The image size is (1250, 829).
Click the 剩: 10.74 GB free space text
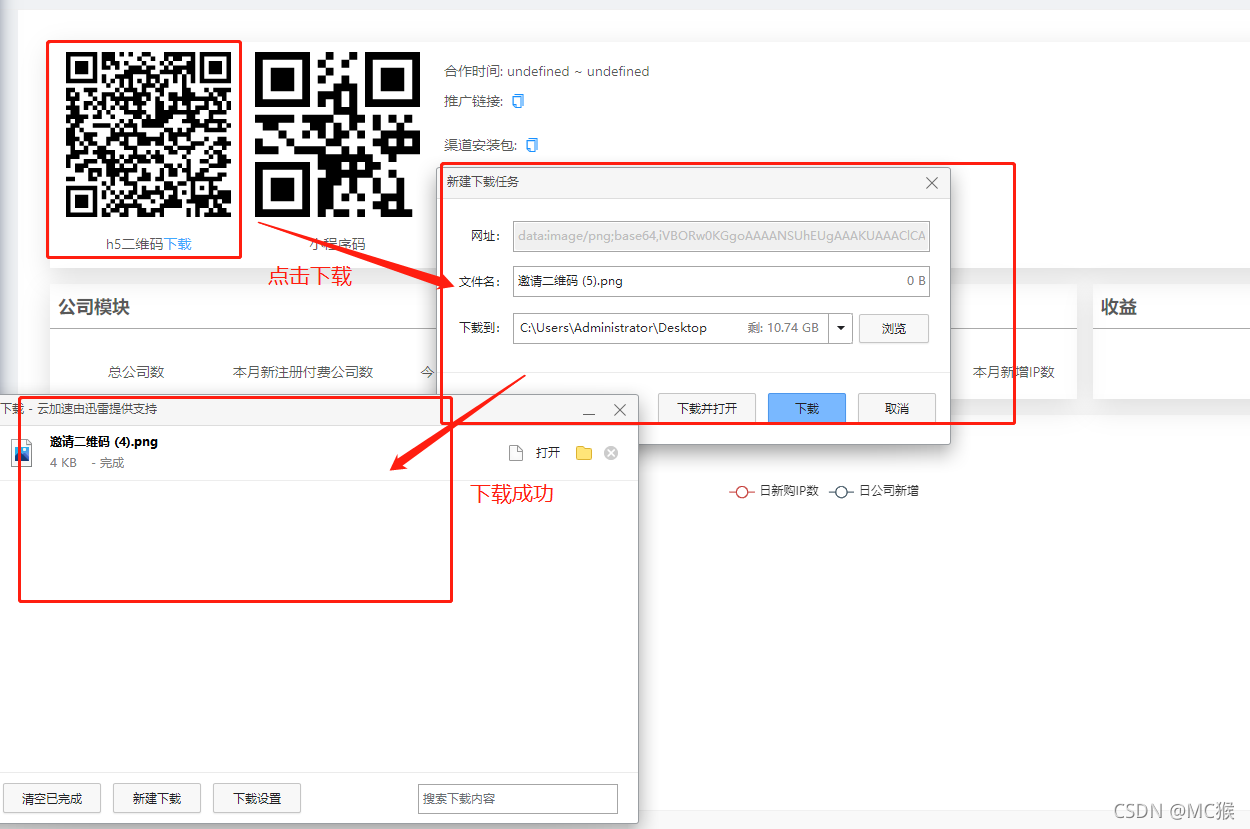(783, 328)
